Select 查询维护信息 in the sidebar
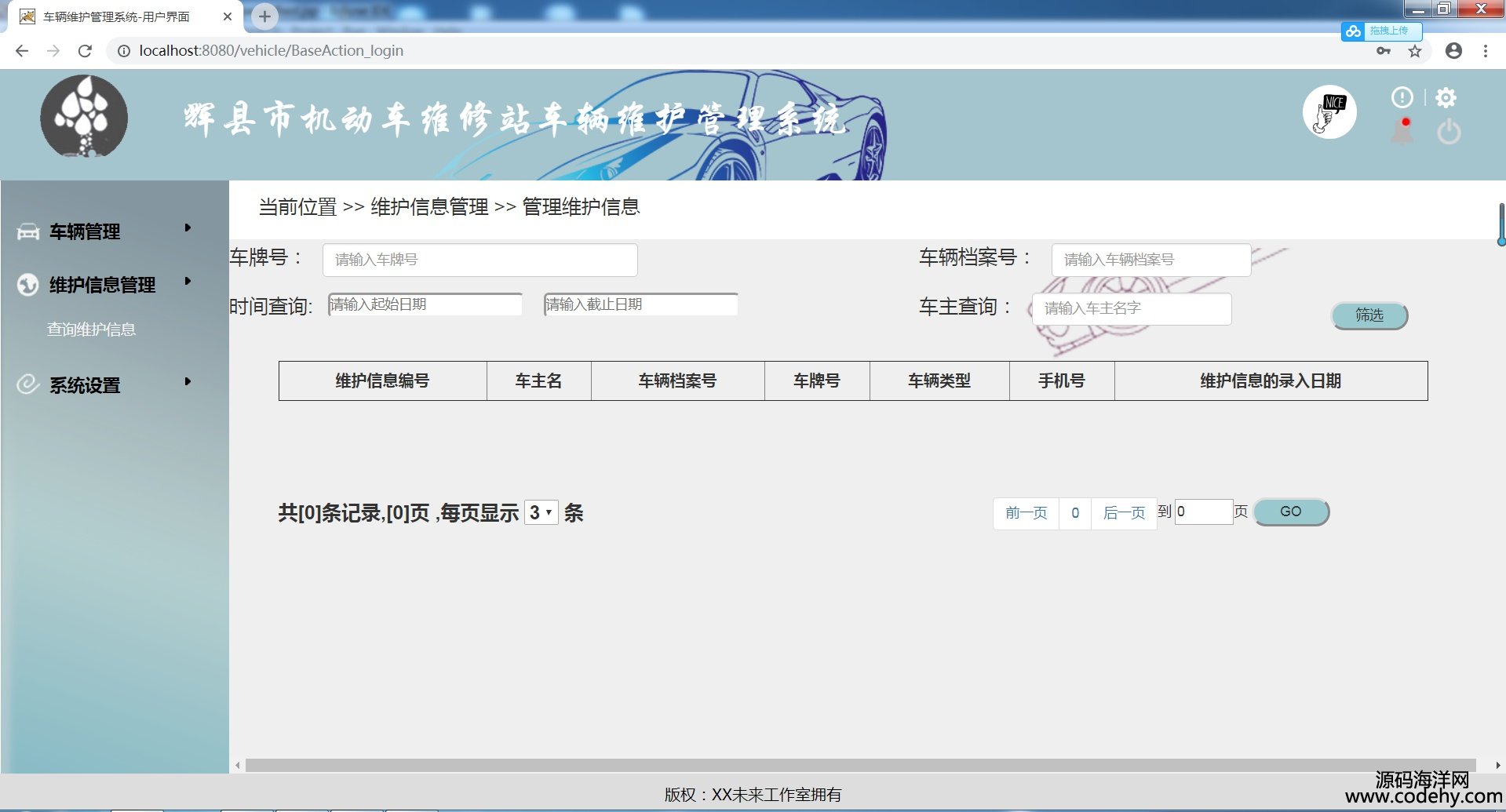The image size is (1506, 812). coord(91,330)
